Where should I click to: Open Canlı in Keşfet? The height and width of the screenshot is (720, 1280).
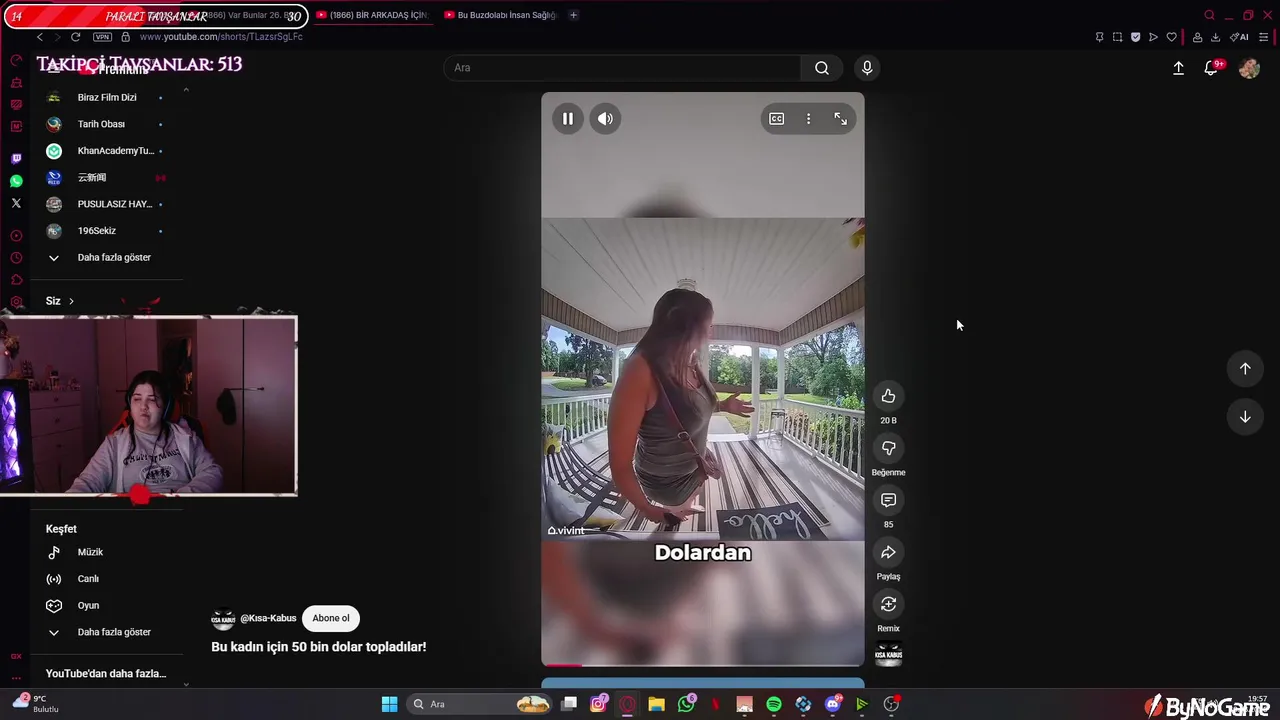(88, 579)
